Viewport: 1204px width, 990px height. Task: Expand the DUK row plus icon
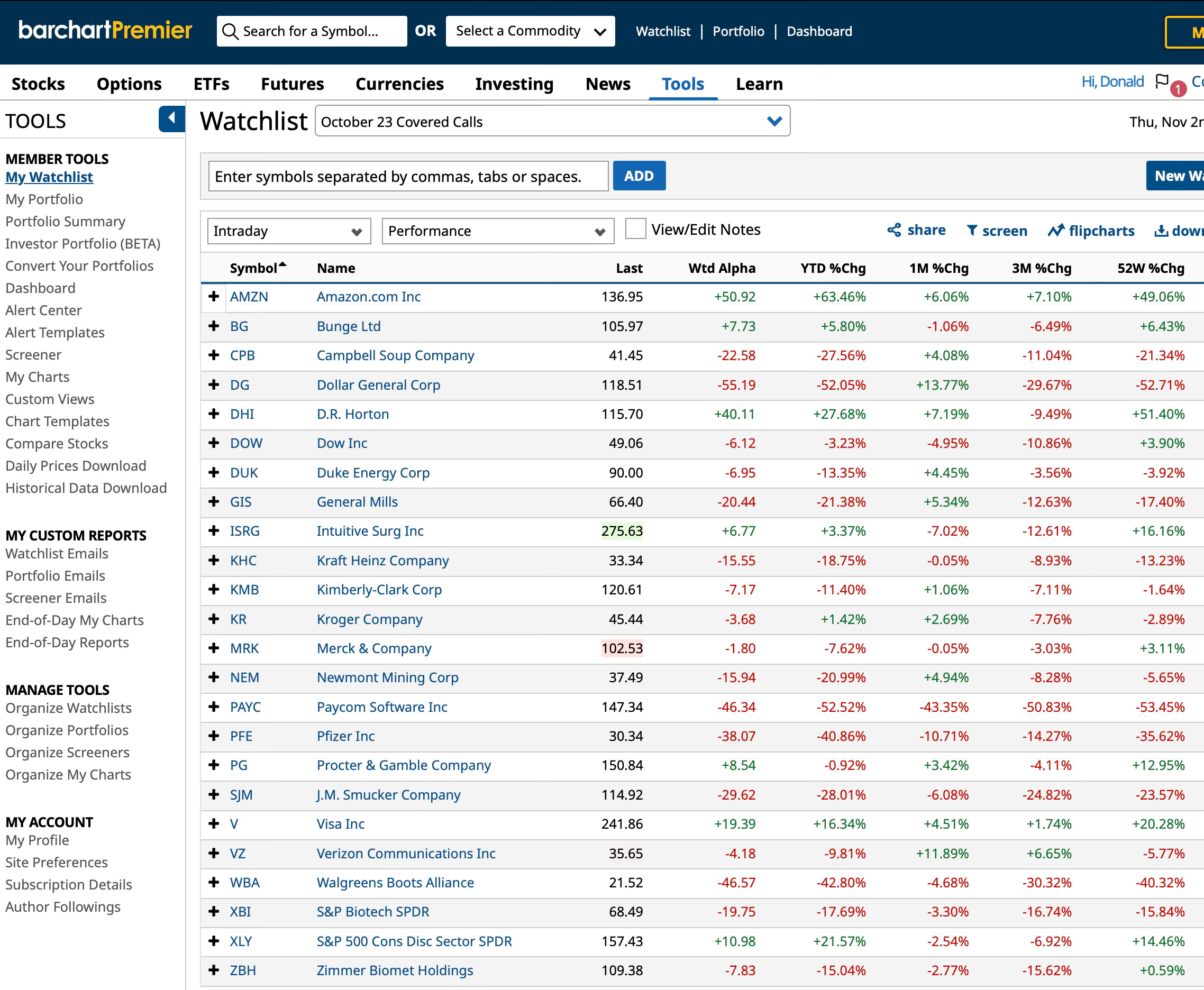click(214, 473)
